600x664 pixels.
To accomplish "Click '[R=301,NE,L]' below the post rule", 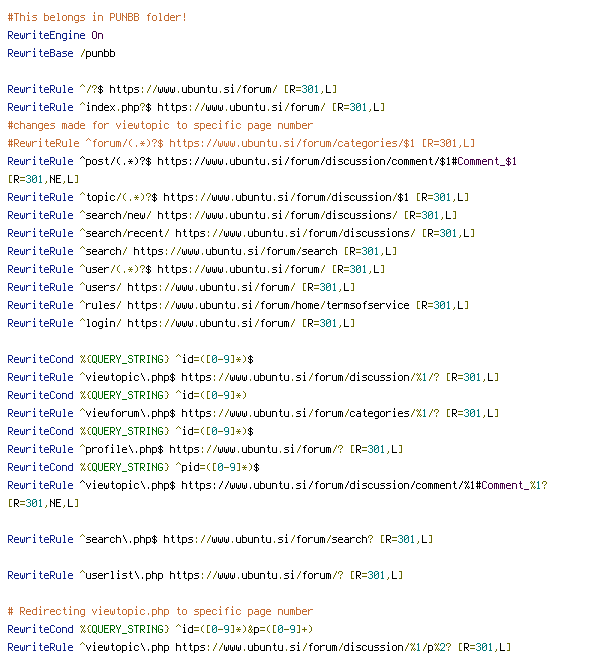I will point(43,179).
